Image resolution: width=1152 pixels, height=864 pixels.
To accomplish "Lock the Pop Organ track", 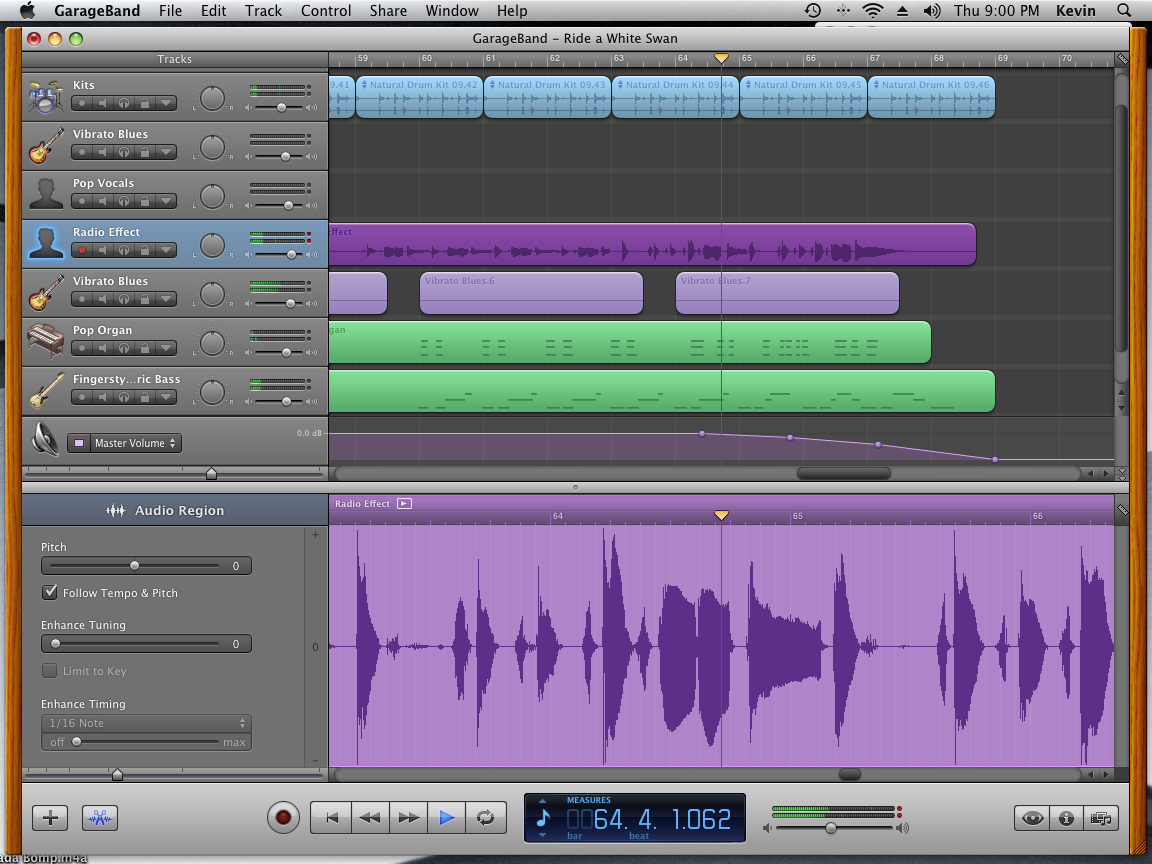I will coord(145,348).
